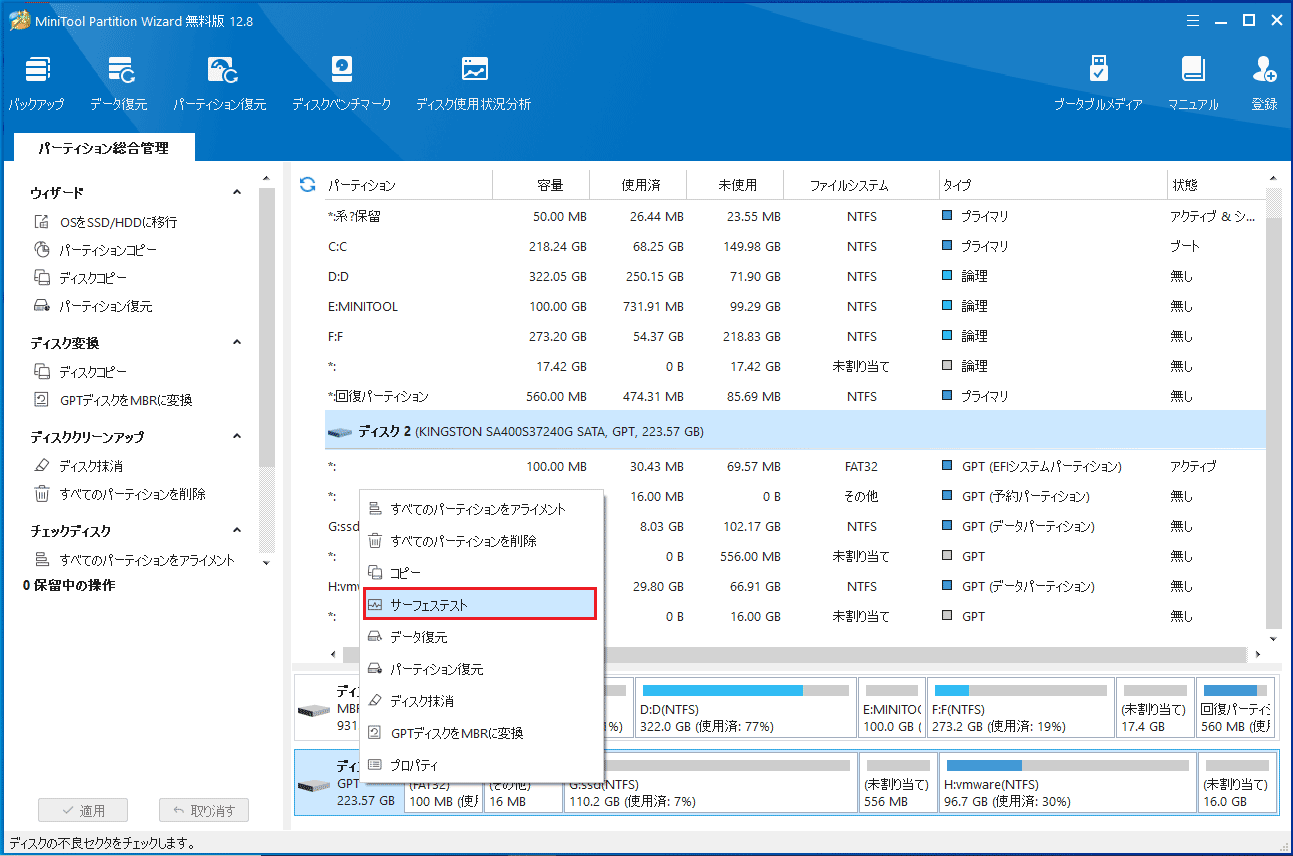The width and height of the screenshot is (1293, 856).
Task: Click the 回復パーティション 560 MB block
Action: click(1236, 708)
